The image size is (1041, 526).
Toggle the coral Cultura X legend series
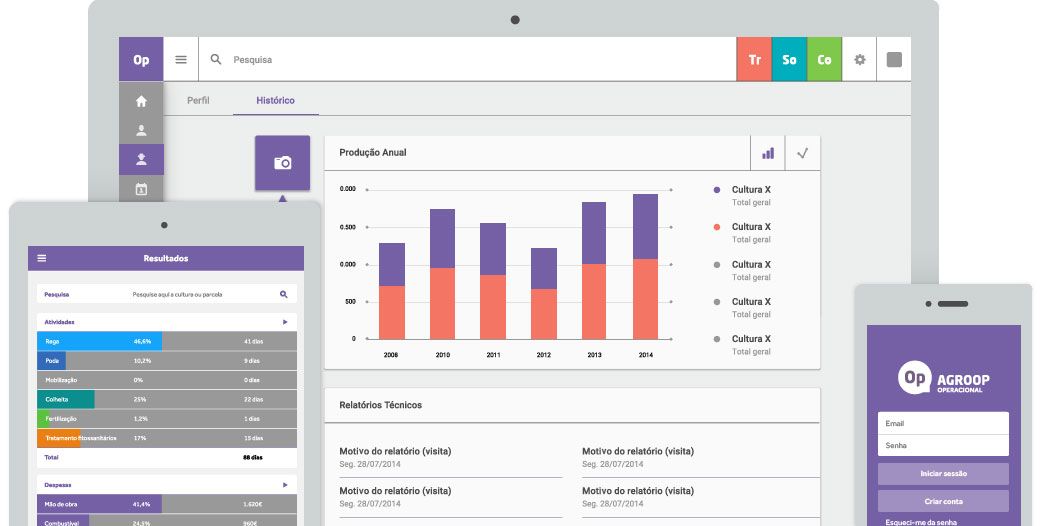(717, 227)
